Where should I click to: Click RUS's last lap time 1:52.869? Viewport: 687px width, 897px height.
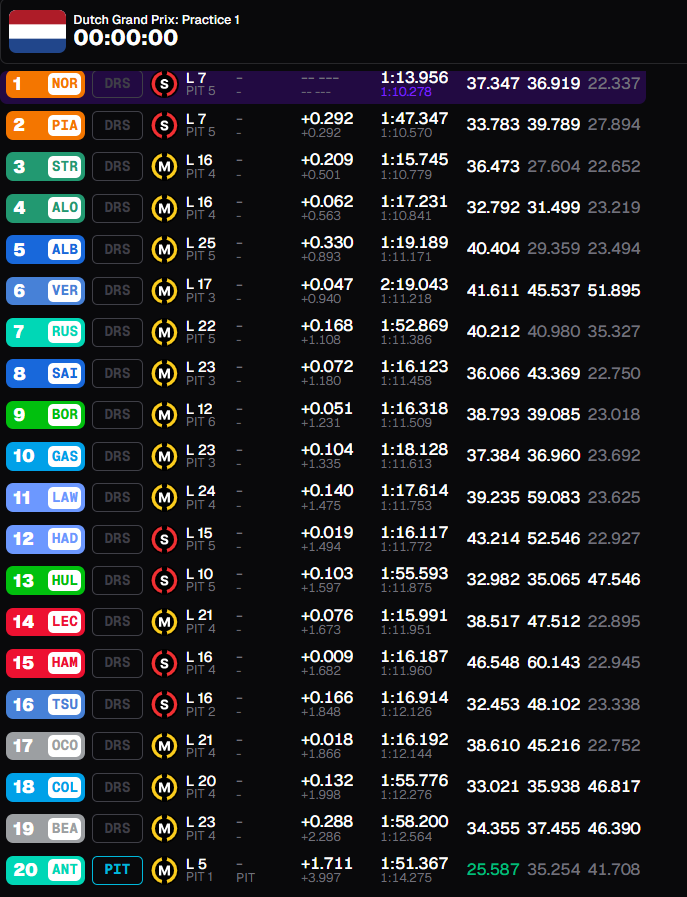415,326
